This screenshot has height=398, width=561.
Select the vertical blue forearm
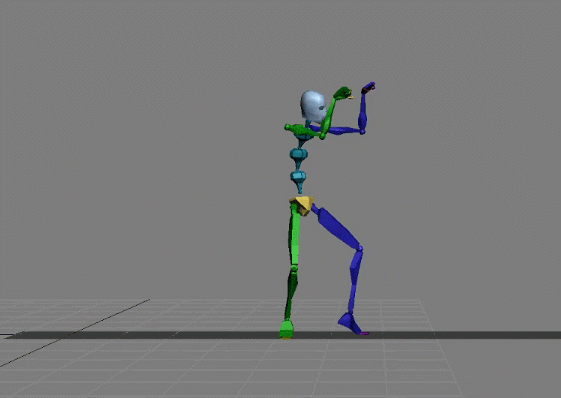363,113
